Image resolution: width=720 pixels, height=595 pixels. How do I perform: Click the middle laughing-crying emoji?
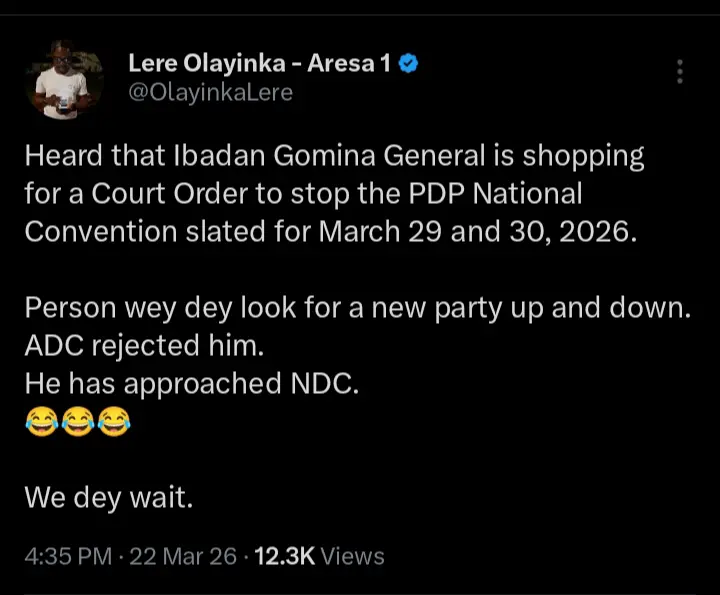click(77, 421)
